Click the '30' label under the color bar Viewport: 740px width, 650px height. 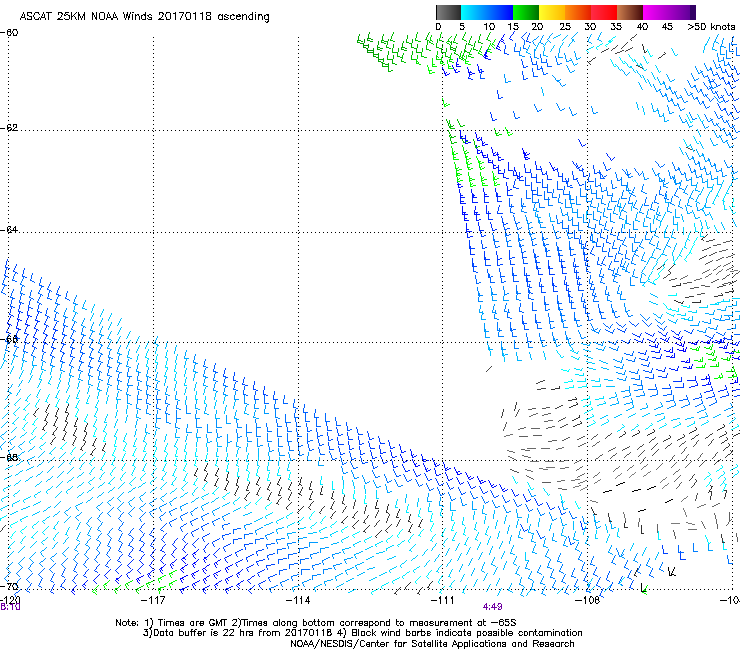click(590, 27)
